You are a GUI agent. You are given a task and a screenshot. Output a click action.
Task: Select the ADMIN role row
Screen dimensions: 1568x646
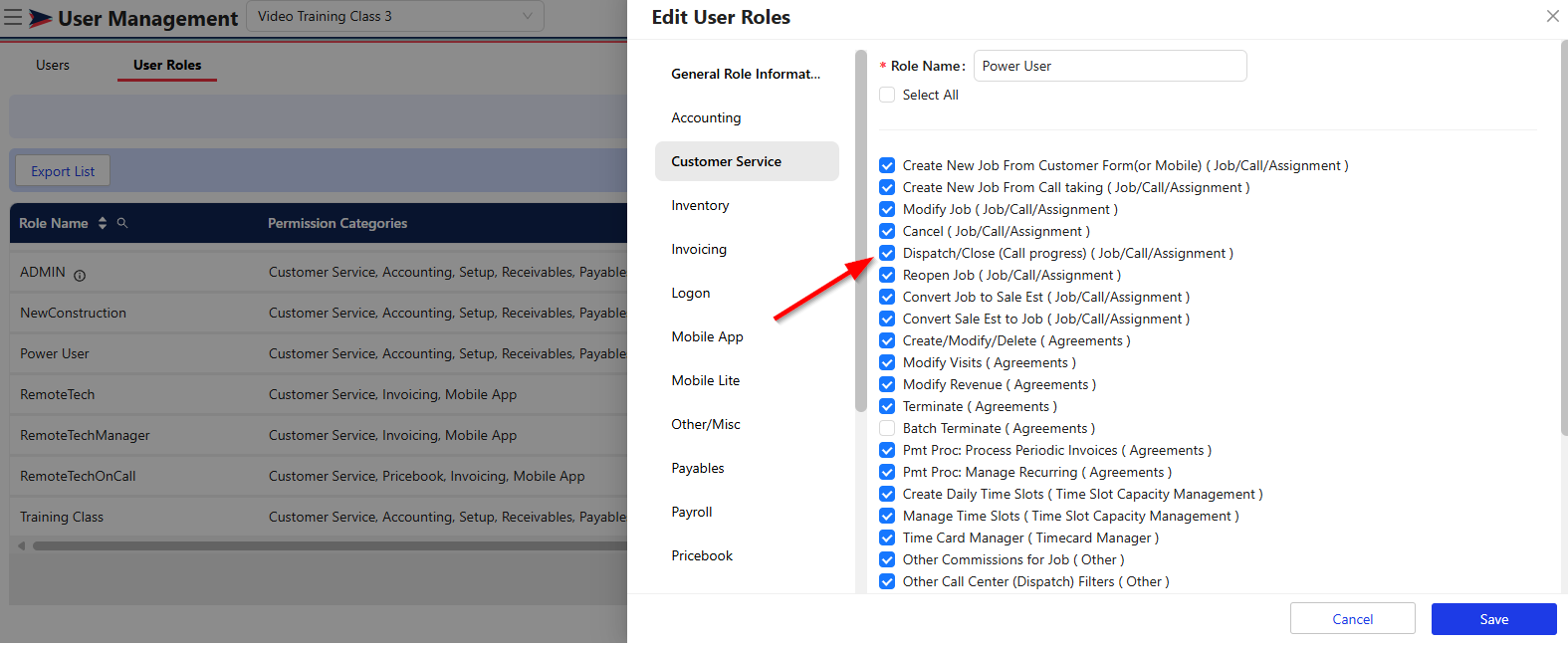319,272
